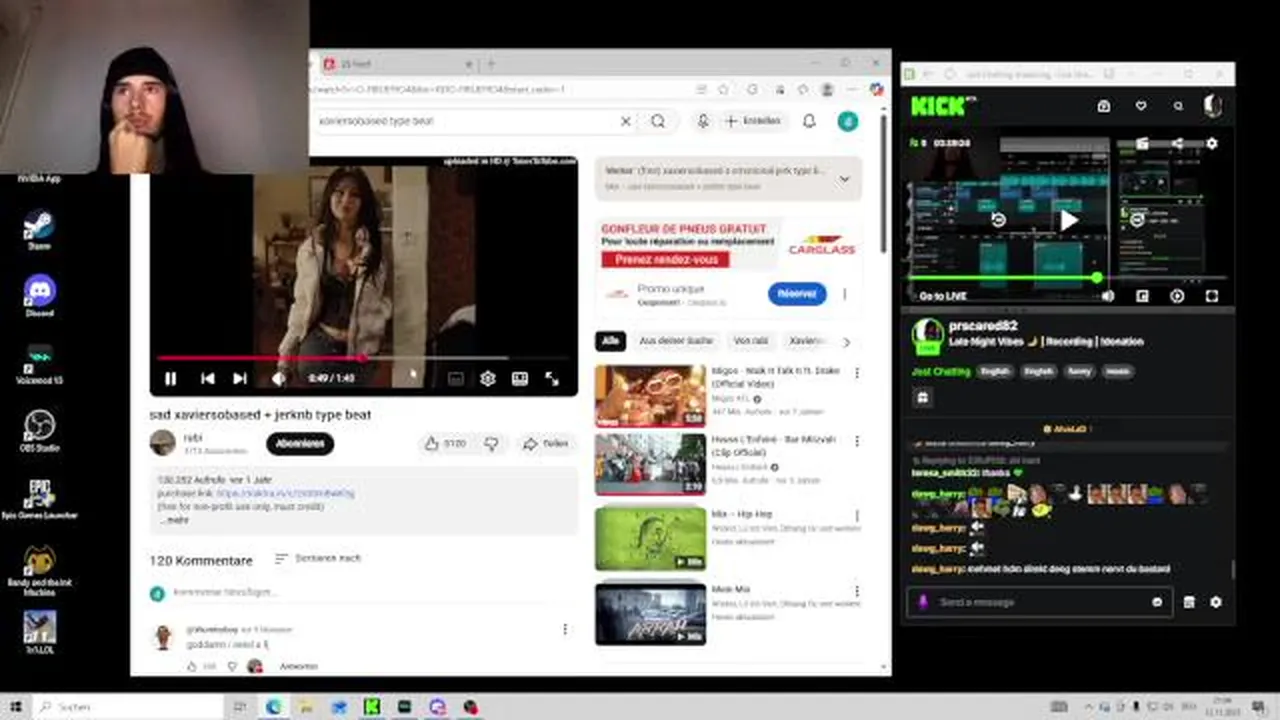The image size is (1280, 720).
Task: Open options for the first comment
Action: [x=565, y=629]
